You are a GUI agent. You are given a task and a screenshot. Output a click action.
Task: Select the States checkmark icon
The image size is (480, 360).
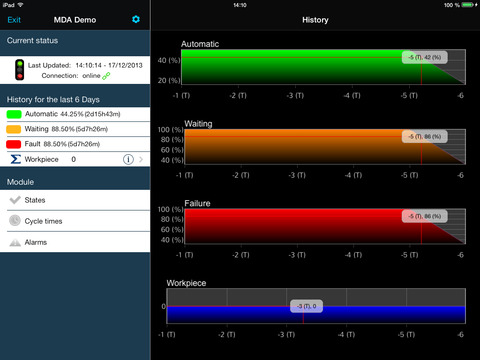tap(15, 200)
